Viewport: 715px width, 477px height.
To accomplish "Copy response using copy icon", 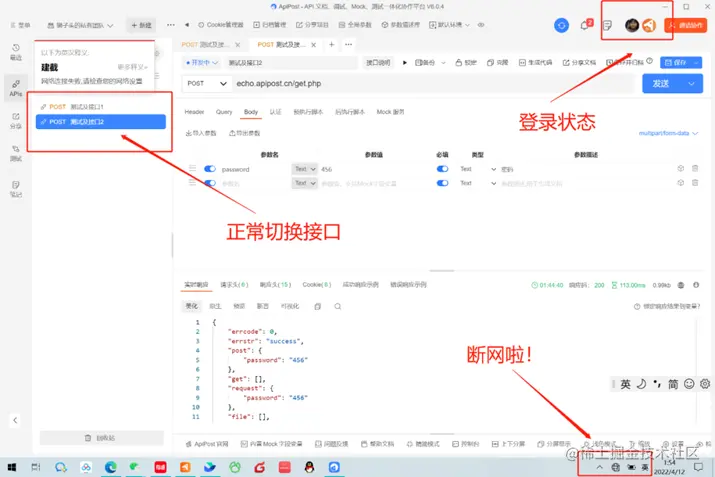I will click(x=317, y=306).
